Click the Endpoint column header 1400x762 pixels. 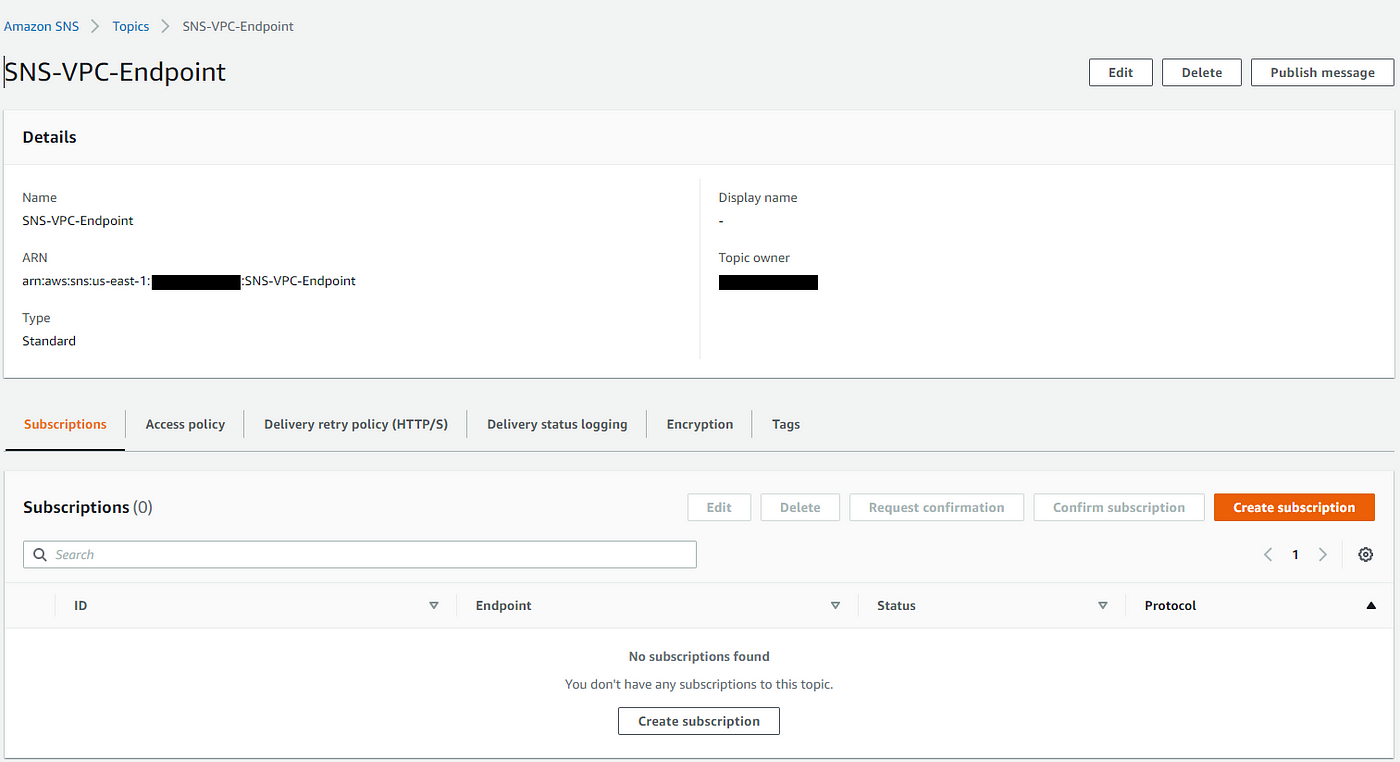503,605
